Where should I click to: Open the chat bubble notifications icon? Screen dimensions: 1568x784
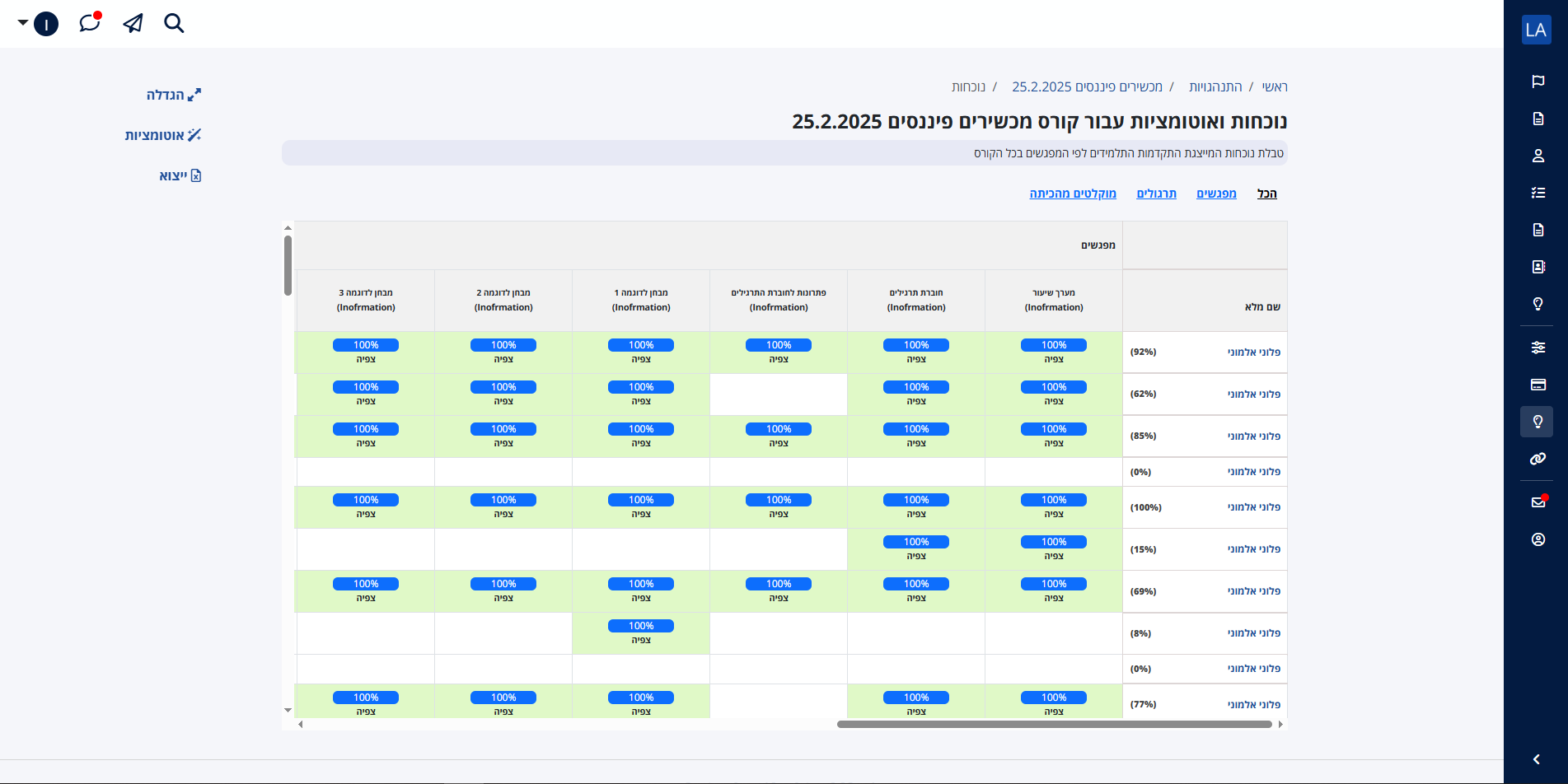point(90,23)
